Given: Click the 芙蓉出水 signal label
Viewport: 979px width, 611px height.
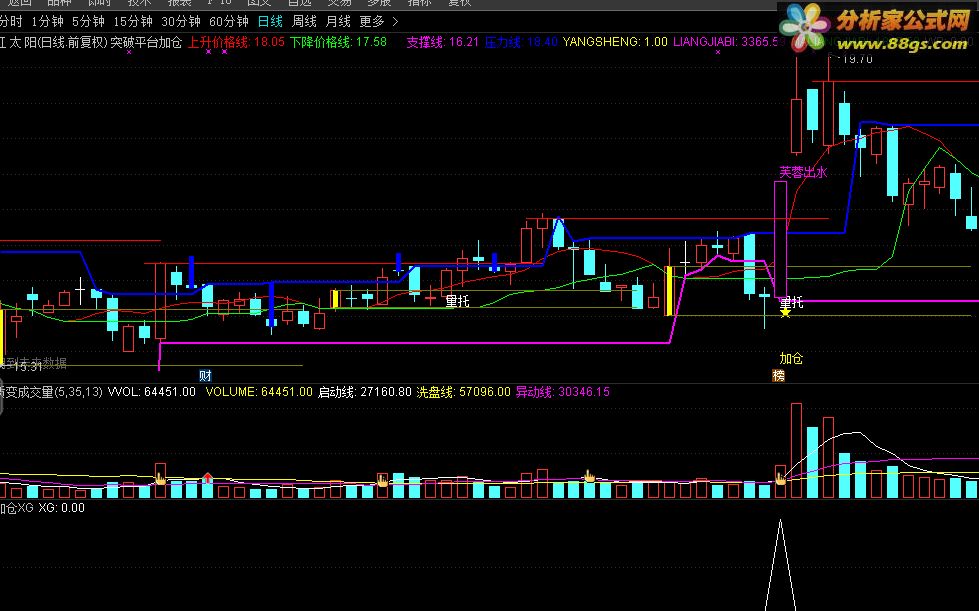Looking at the screenshot, I should (803, 173).
